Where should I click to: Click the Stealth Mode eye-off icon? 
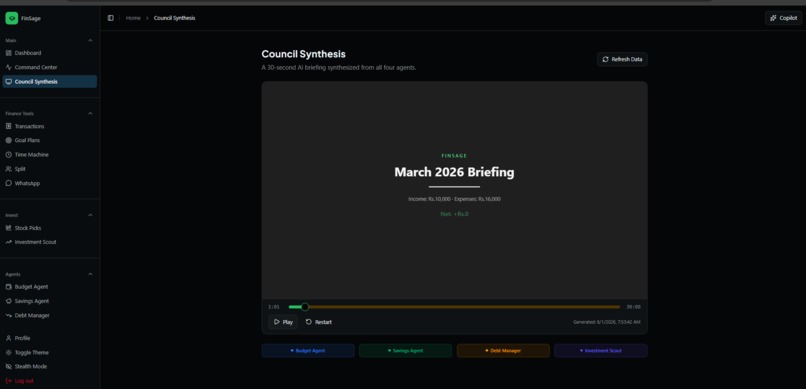point(8,366)
